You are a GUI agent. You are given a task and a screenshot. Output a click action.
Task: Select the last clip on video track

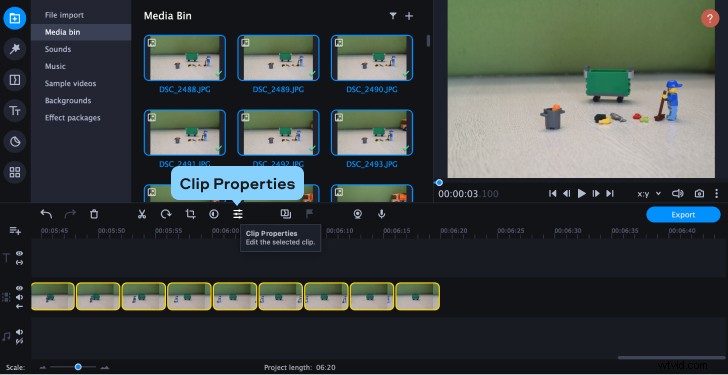[x=417, y=296]
